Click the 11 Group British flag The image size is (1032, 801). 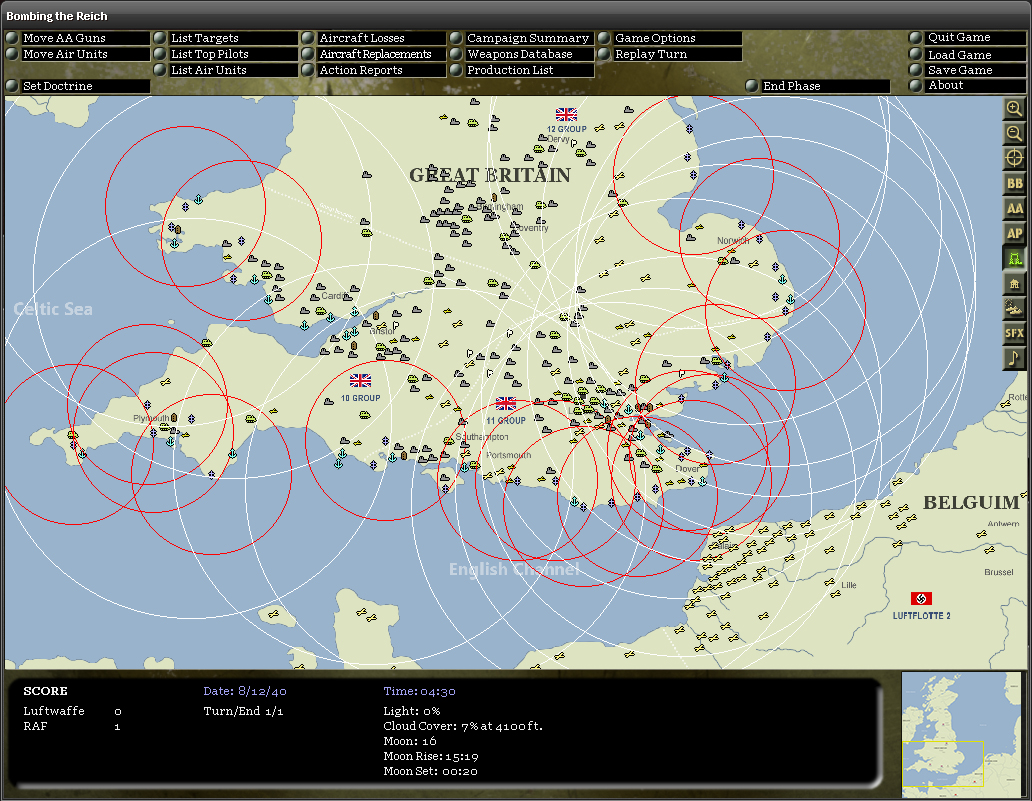[x=505, y=403]
